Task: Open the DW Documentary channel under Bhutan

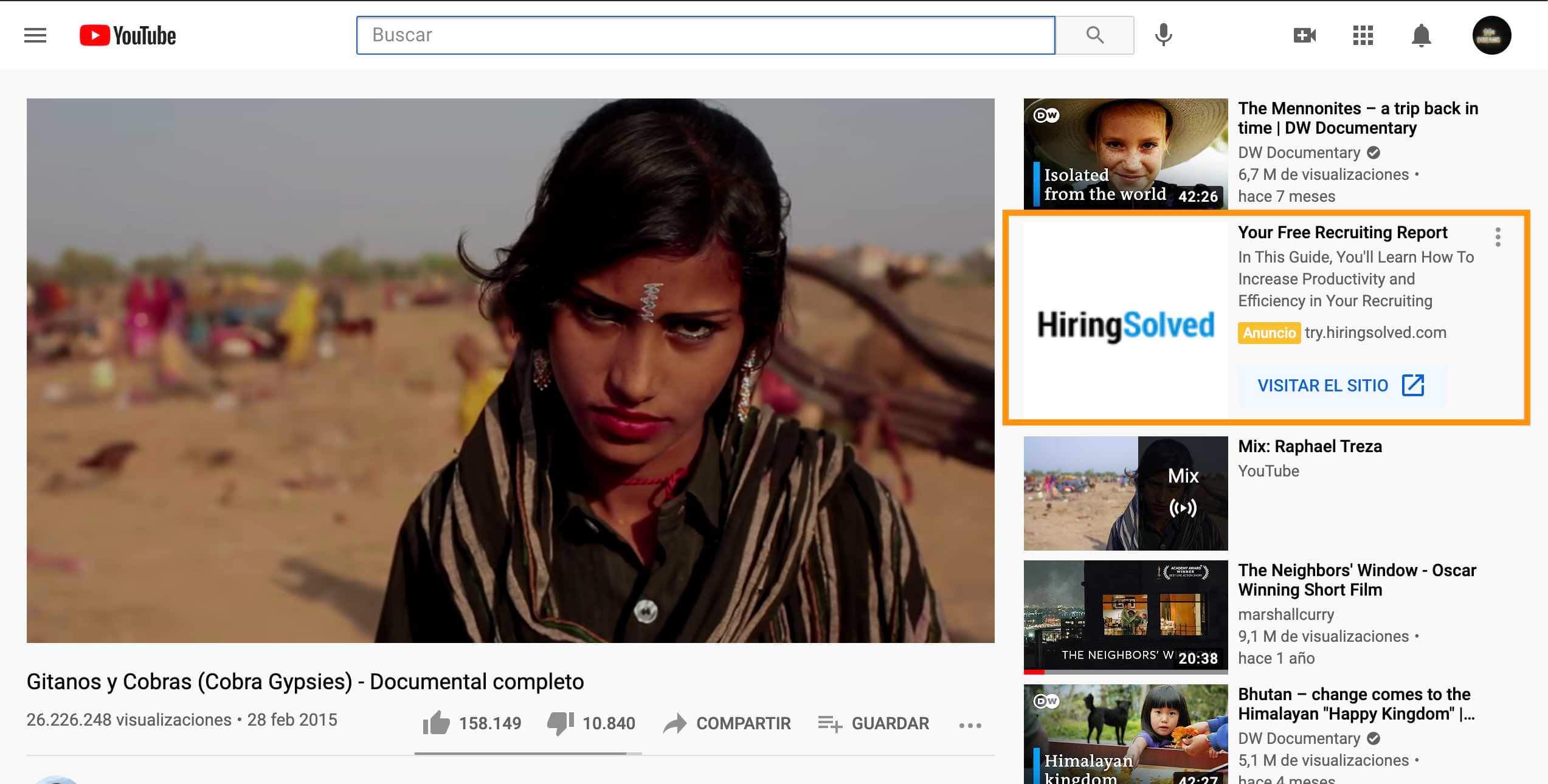Action: click(1299, 738)
